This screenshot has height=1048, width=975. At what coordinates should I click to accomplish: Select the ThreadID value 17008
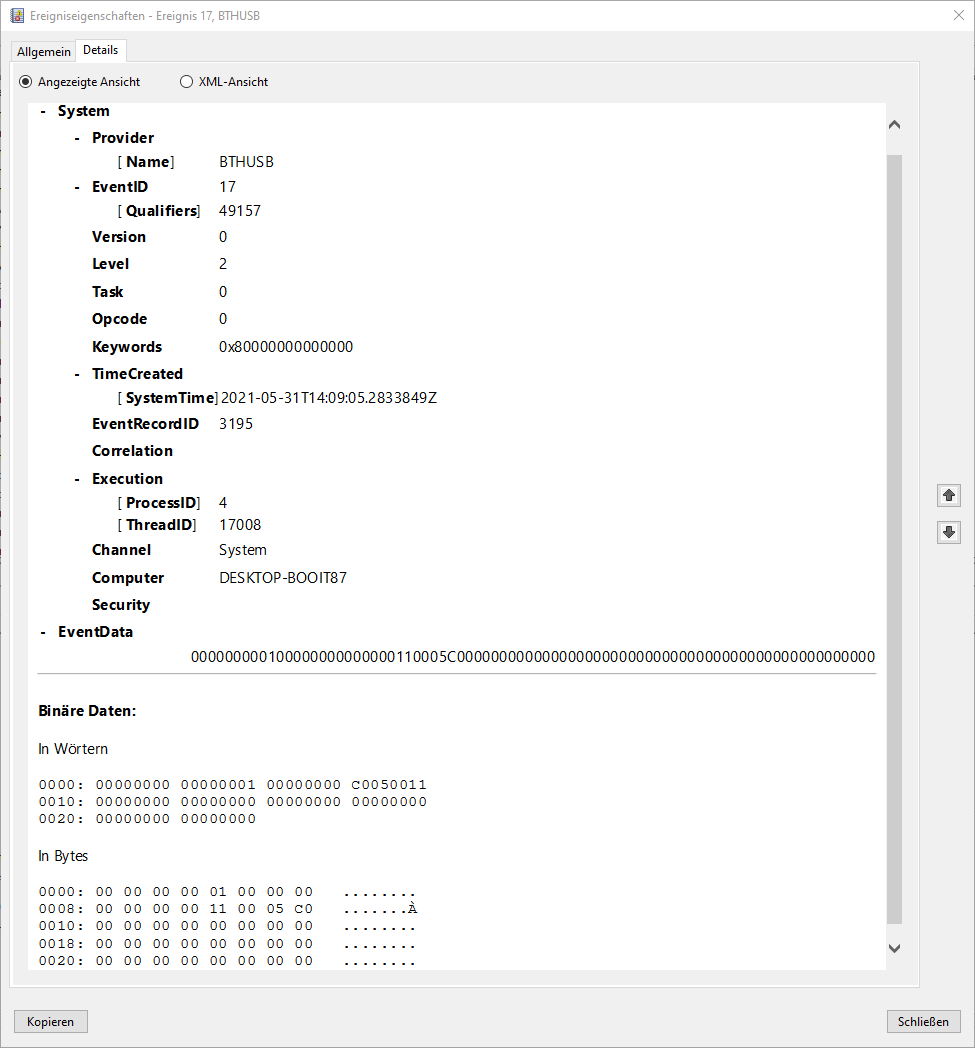[240, 525]
